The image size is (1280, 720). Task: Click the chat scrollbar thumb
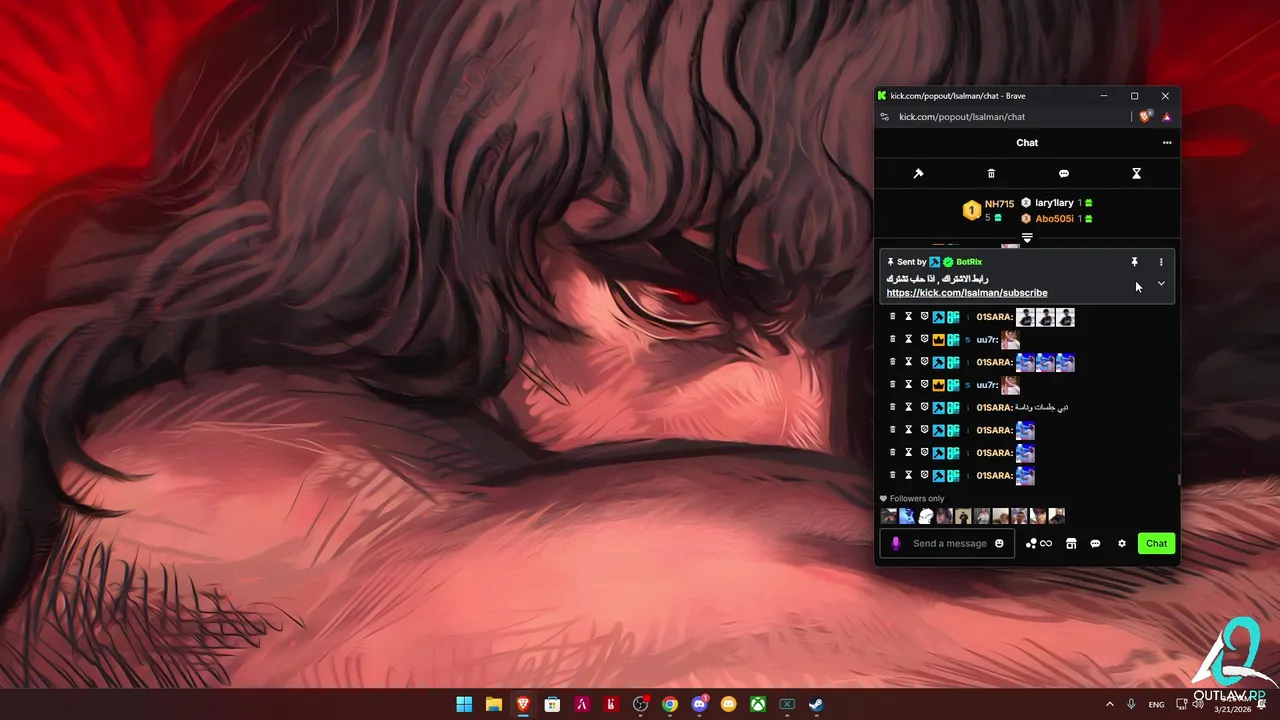(1178, 480)
